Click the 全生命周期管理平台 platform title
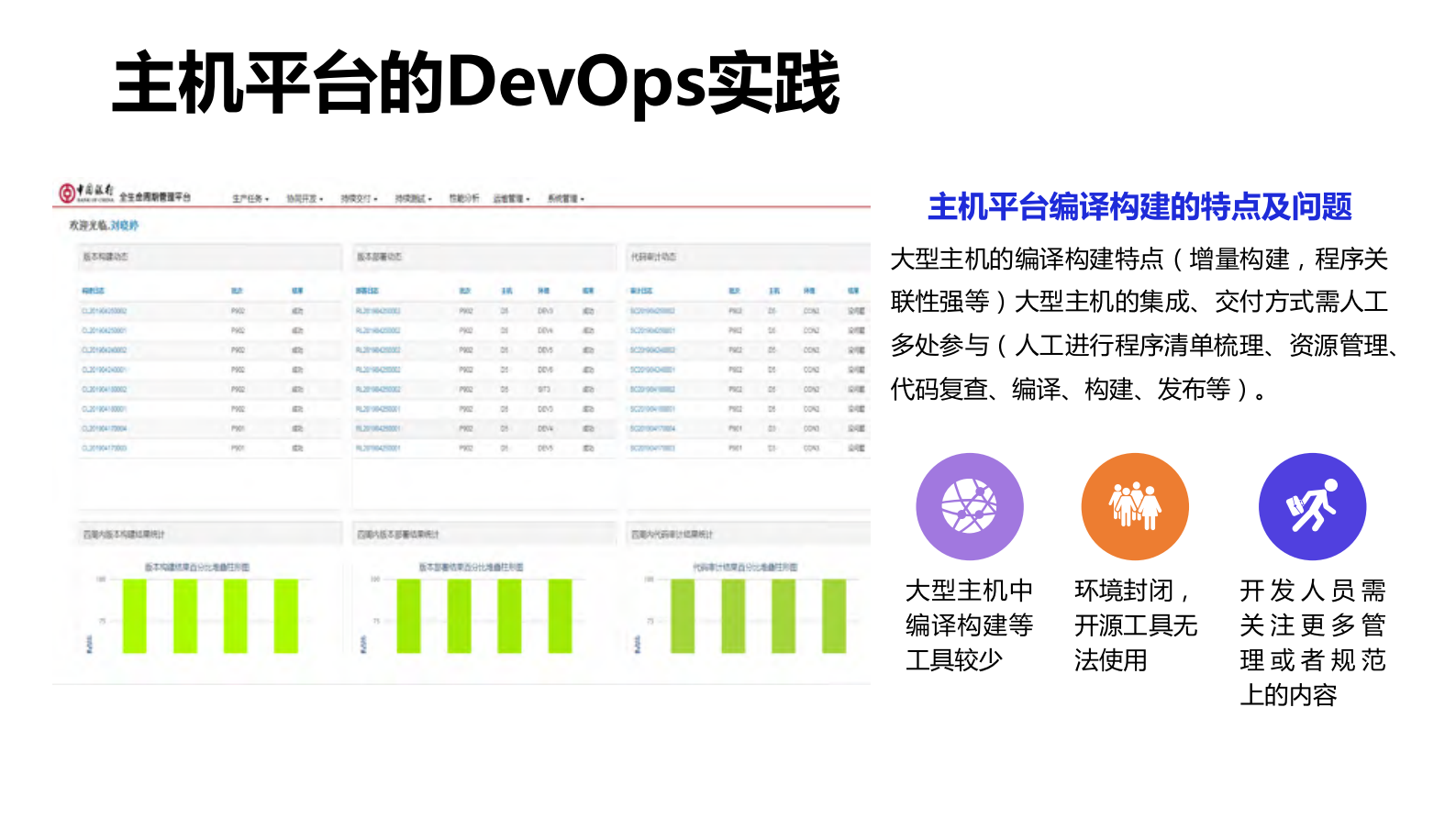 click(x=155, y=197)
